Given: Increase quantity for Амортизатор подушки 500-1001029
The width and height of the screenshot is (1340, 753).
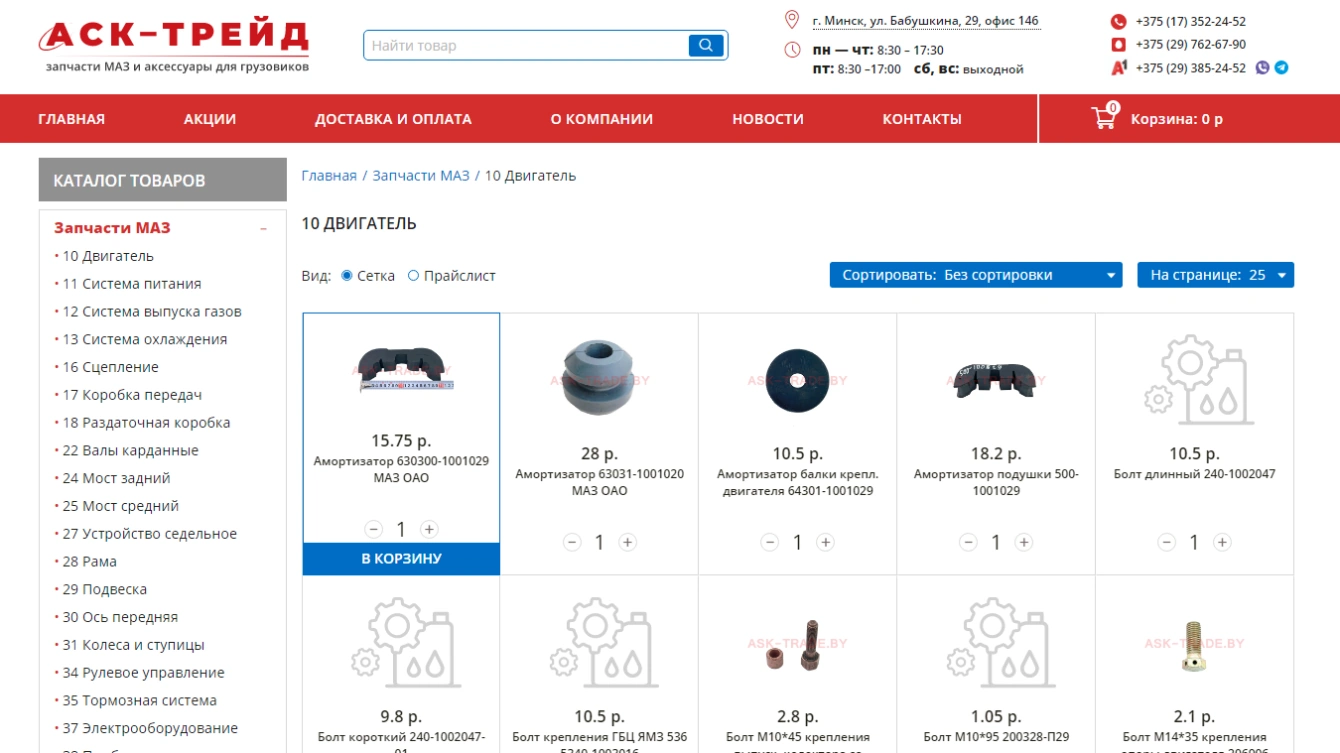Looking at the screenshot, I should (1023, 542).
